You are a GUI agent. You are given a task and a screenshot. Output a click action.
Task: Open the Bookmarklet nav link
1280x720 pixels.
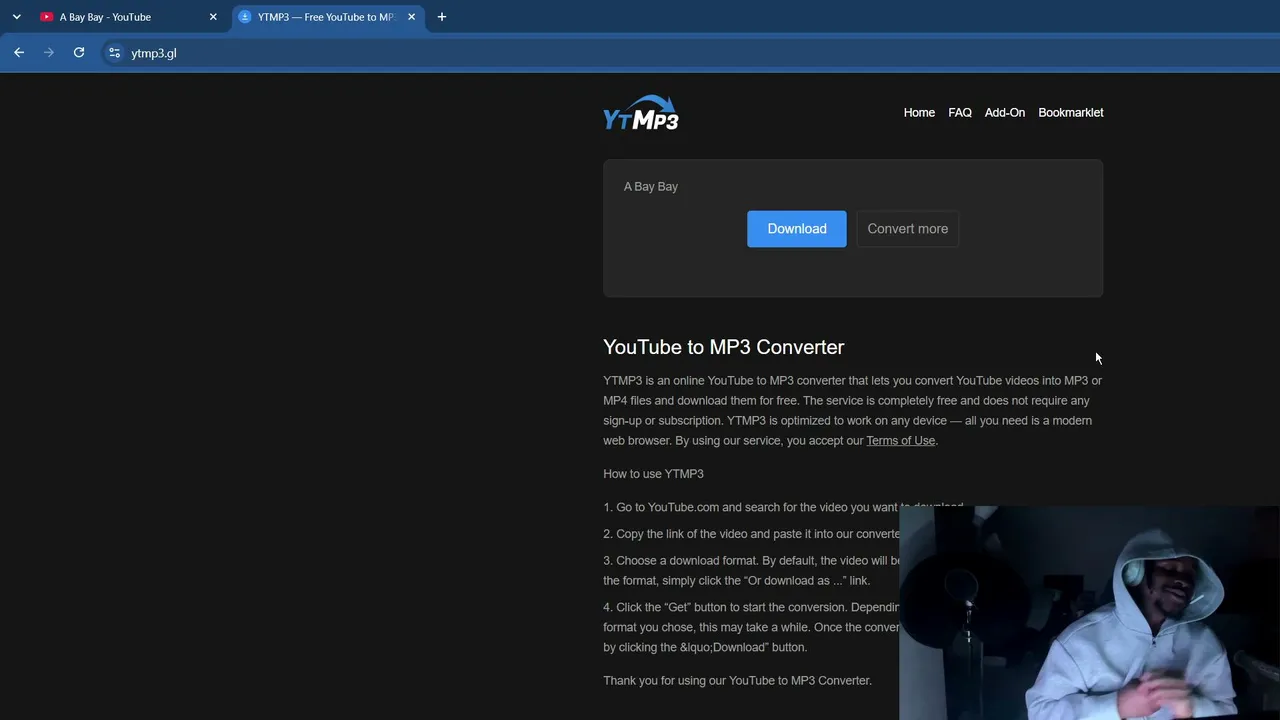tap(1071, 113)
